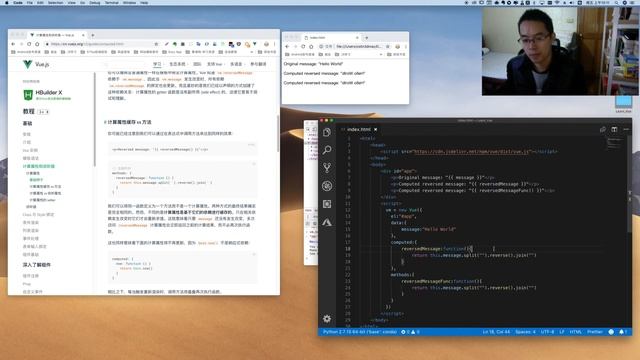Open the Search view in VS Code
The height and width of the screenshot is (360, 640).
click(x=327, y=150)
